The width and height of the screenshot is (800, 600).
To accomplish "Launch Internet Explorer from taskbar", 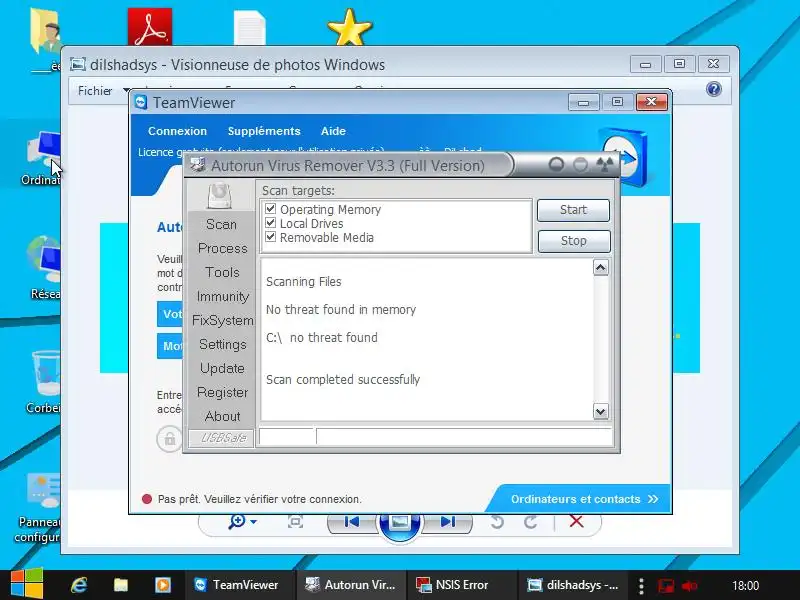I will tap(79, 585).
